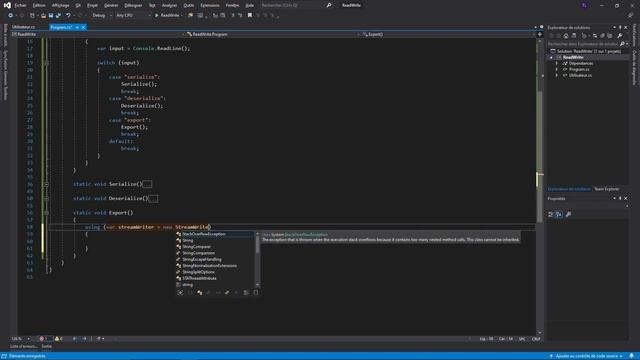Image resolution: width=640 pixels, height=360 pixels.
Task: Click the Navigate Backward toolbar icon
Action: 10,16
